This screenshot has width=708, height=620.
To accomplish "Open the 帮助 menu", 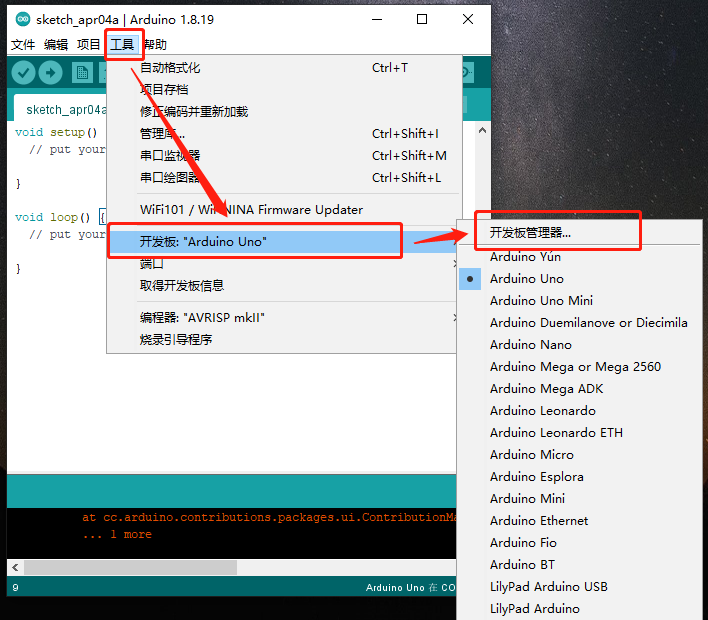I will click(x=154, y=45).
